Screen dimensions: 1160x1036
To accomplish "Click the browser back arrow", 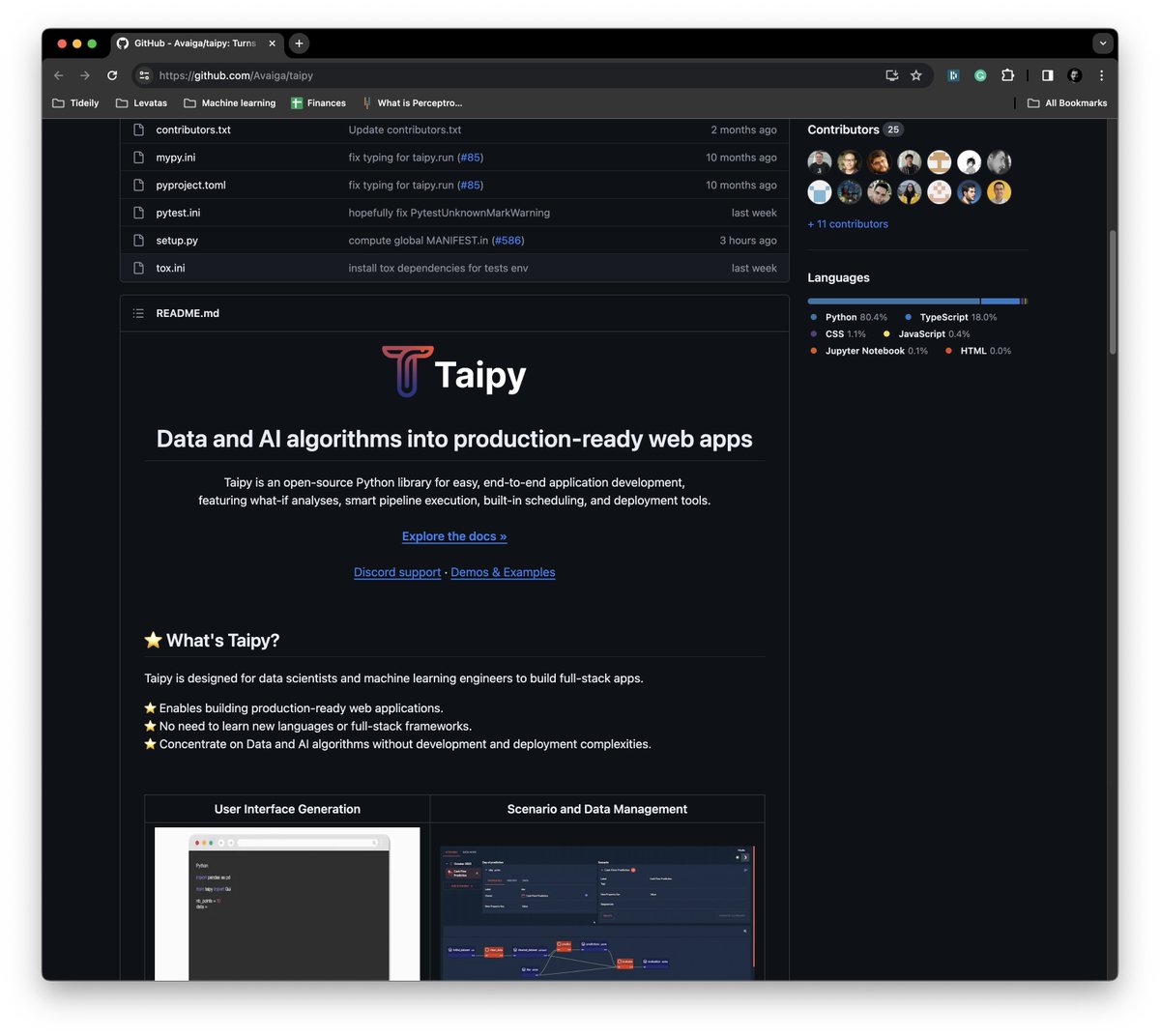I will pyautogui.click(x=59, y=75).
